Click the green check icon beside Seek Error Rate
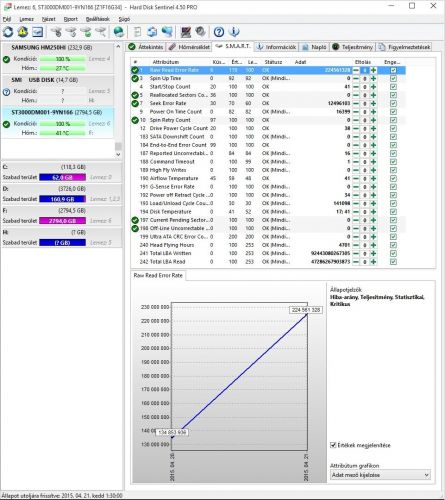The image size is (445, 500). pyautogui.click(x=135, y=103)
